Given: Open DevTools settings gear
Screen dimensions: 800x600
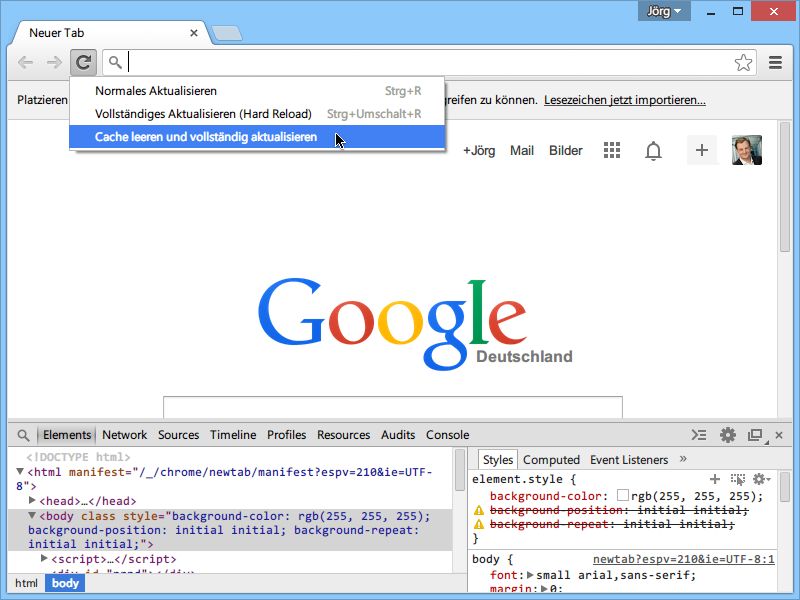Looking at the screenshot, I should click(728, 435).
